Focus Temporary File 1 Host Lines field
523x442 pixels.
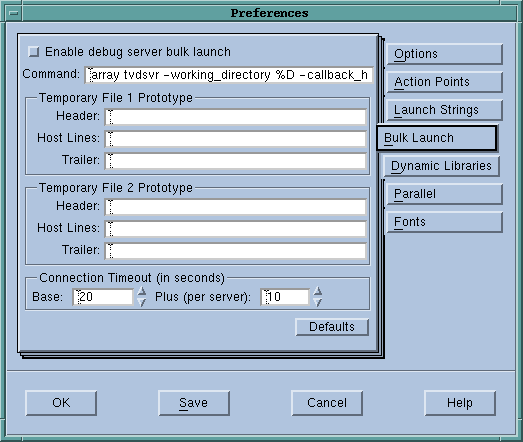[x=236, y=139]
